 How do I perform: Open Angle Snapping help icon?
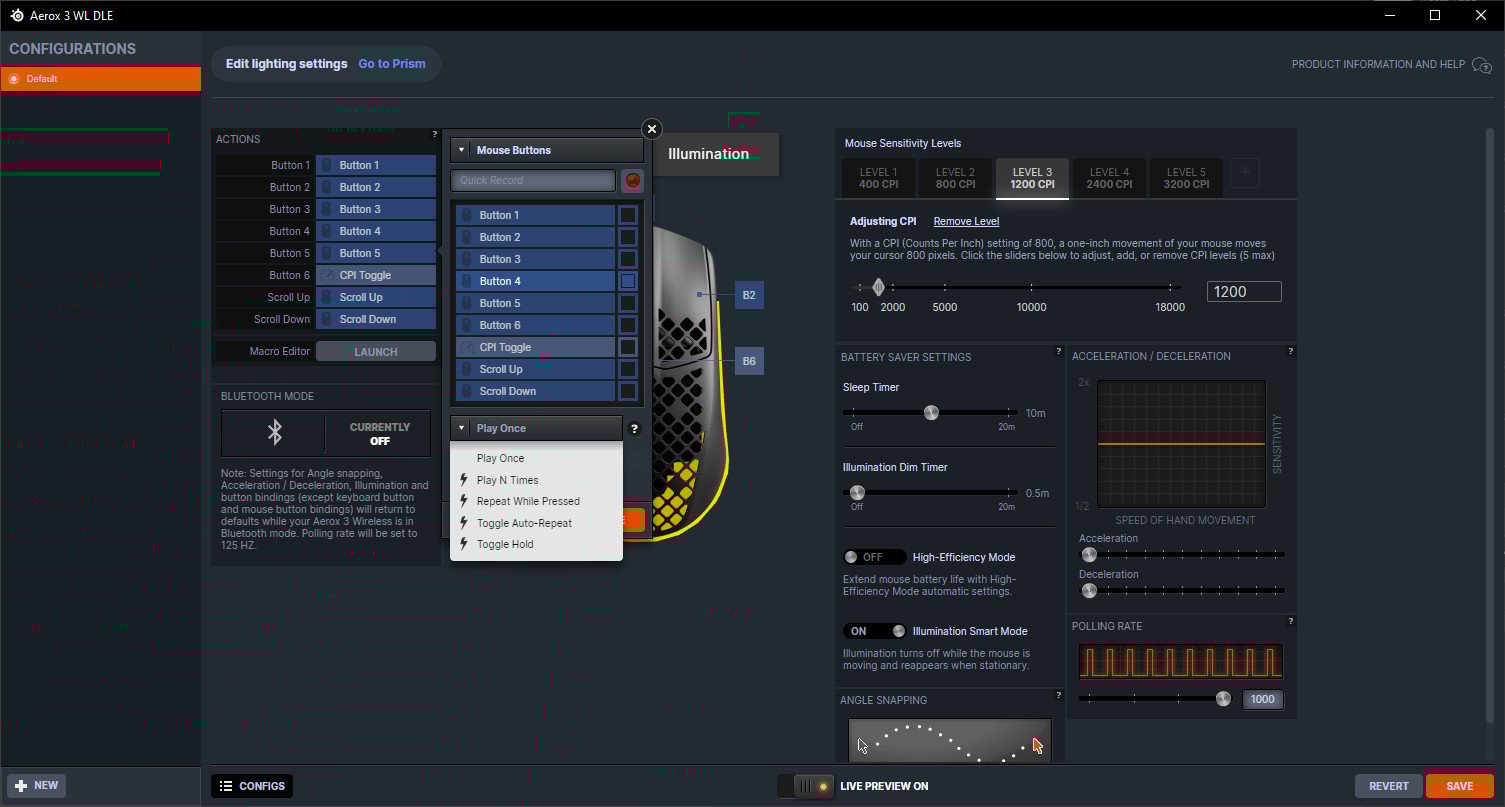coord(1058,695)
